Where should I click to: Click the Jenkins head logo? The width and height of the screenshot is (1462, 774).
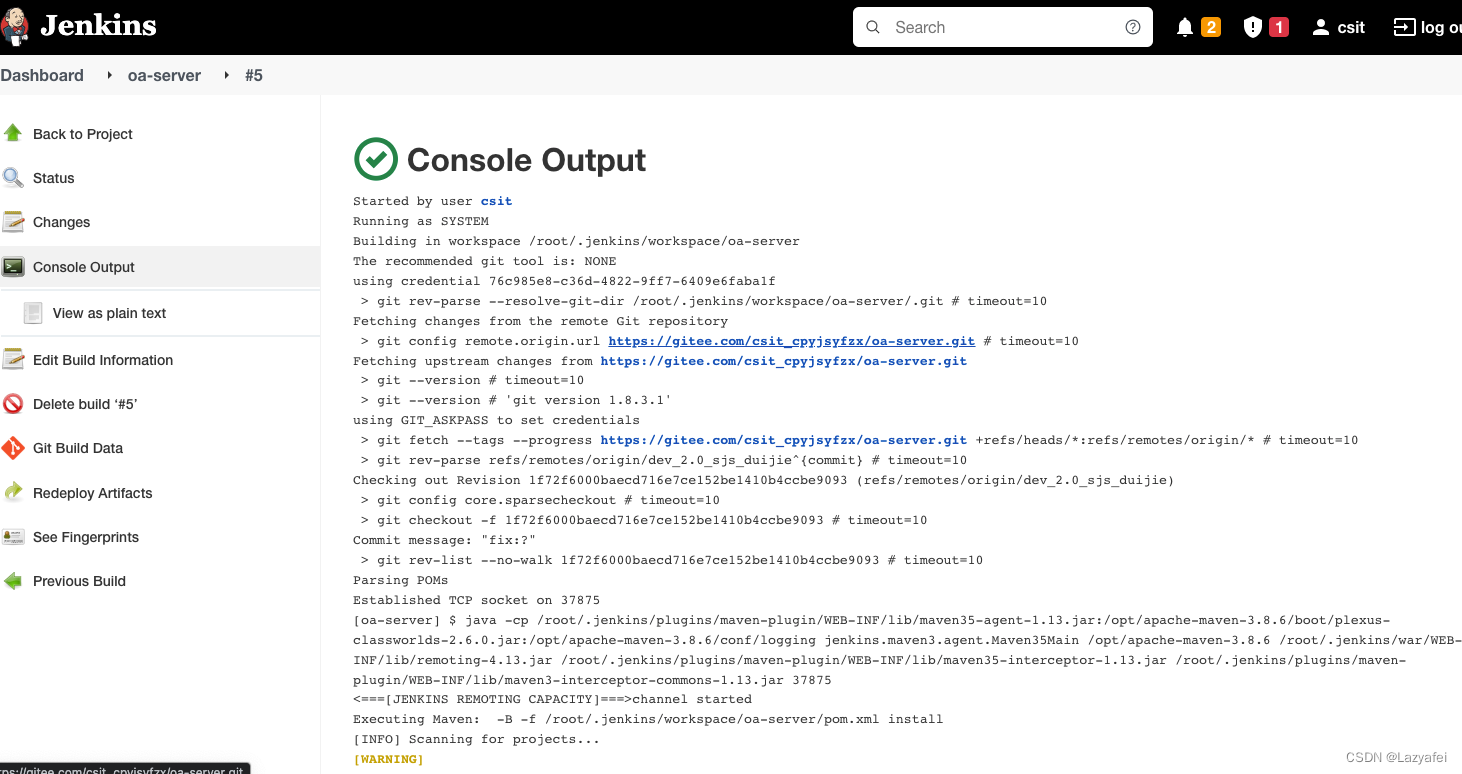coord(14,27)
